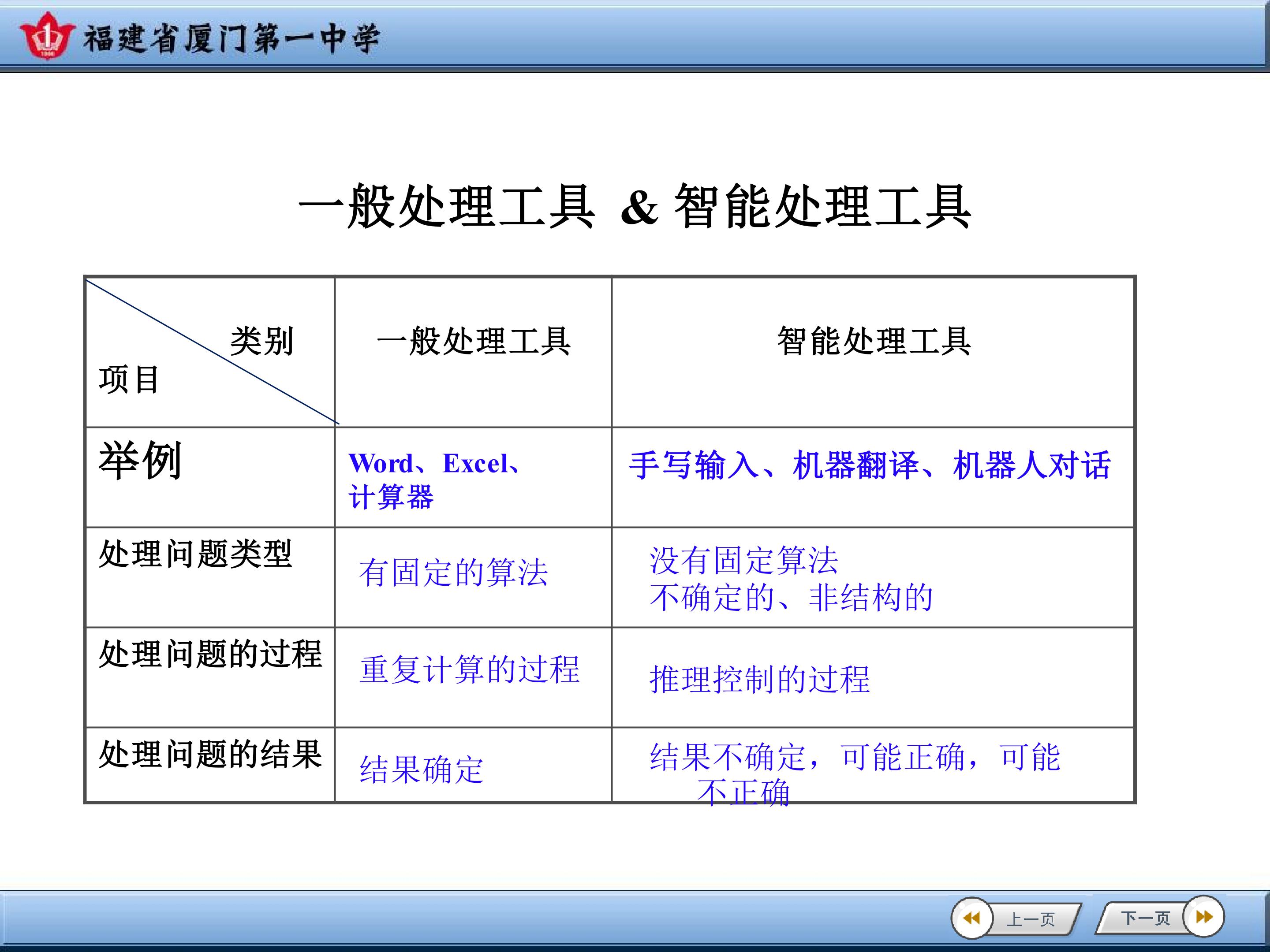
Task: Click the 类别 header label
Action: pos(262,342)
